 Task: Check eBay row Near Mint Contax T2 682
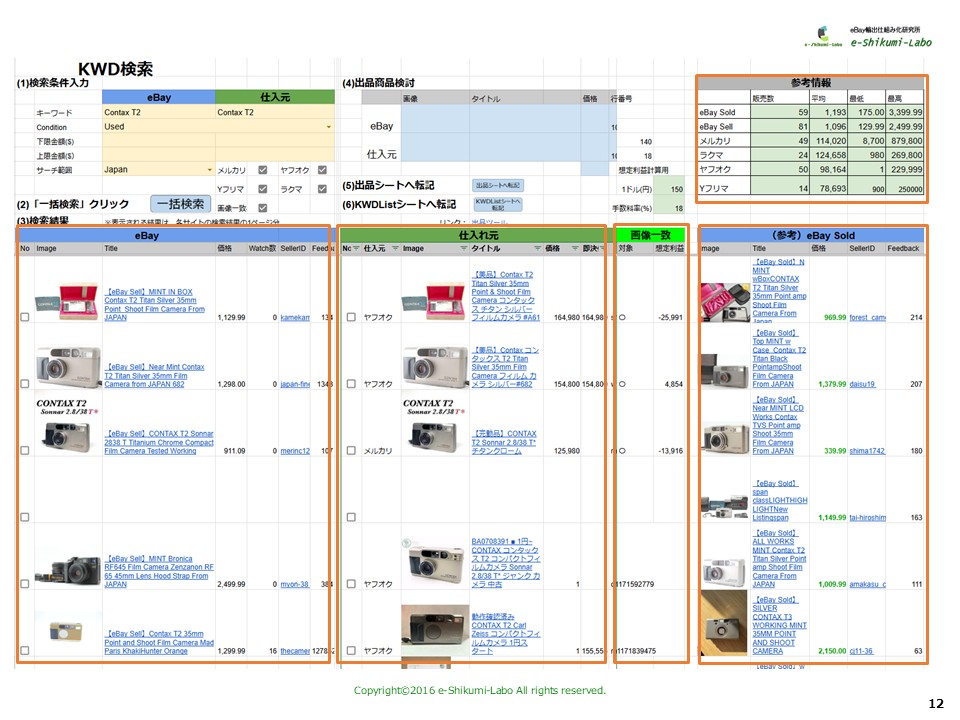tap(24, 384)
